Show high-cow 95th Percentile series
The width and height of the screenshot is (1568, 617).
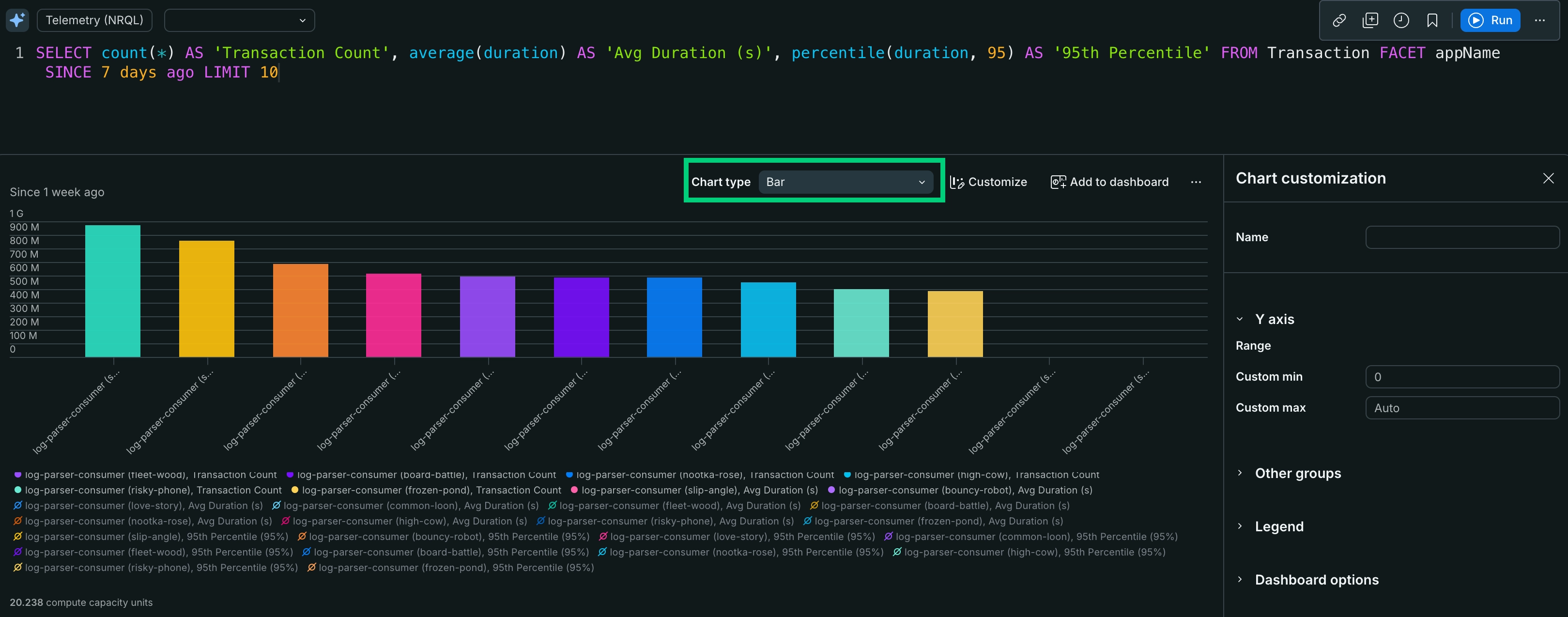pyautogui.click(x=1030, y=553)
